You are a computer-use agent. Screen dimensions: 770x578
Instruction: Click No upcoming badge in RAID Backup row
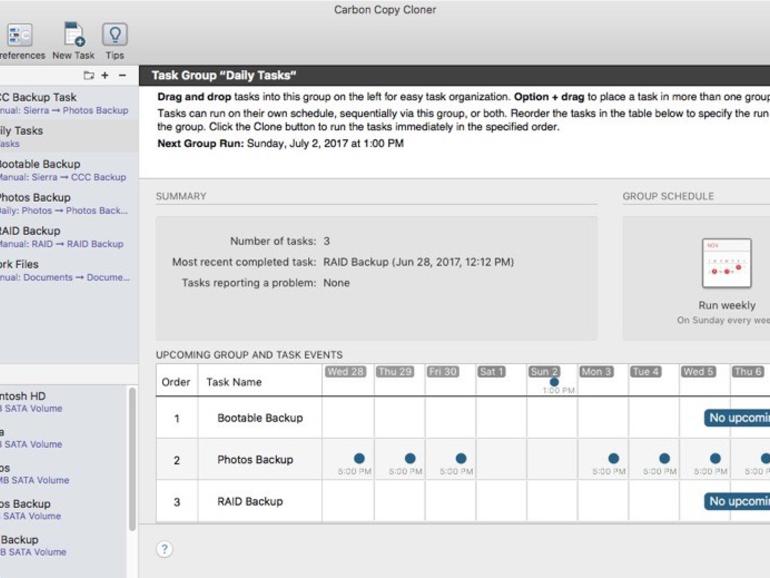(737, 501)
